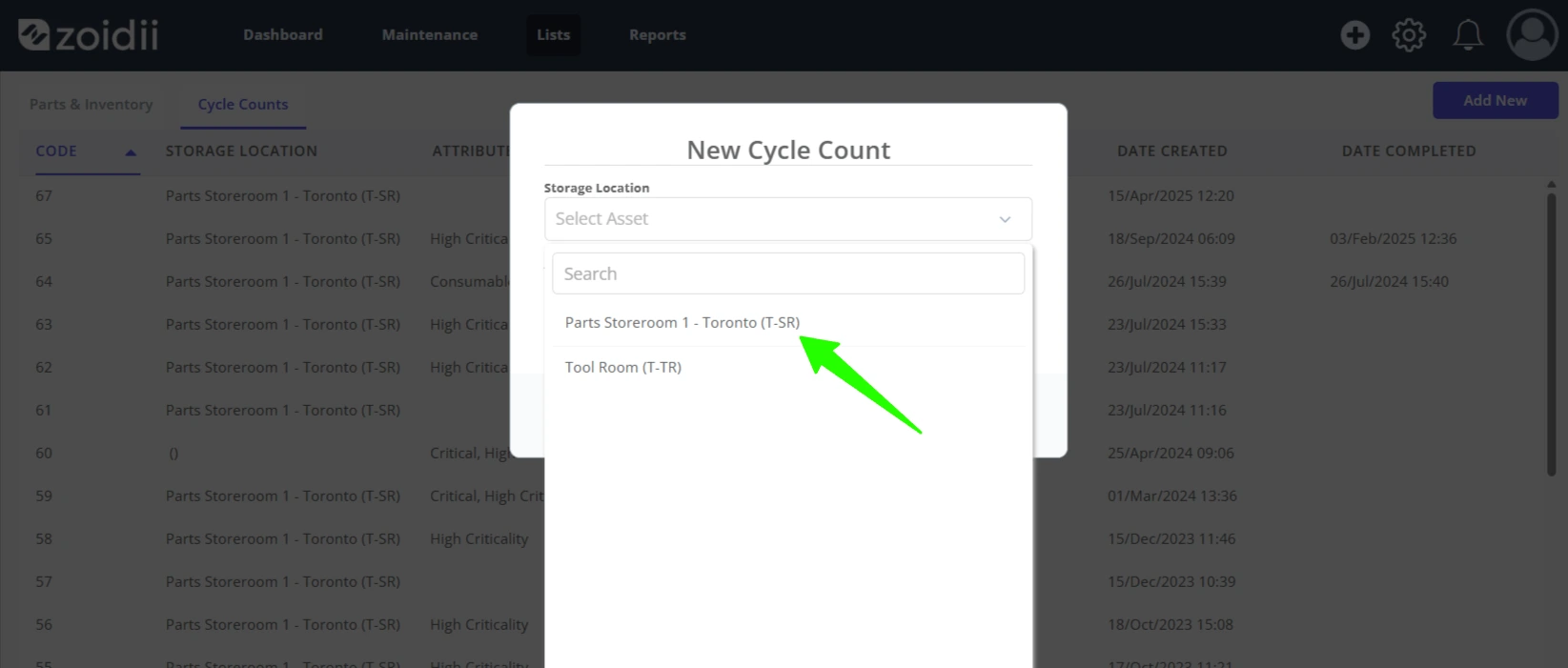Click date completed 26/Jul/2024 15:40
Screen dimensions: 1568x668
[1389, 282]
